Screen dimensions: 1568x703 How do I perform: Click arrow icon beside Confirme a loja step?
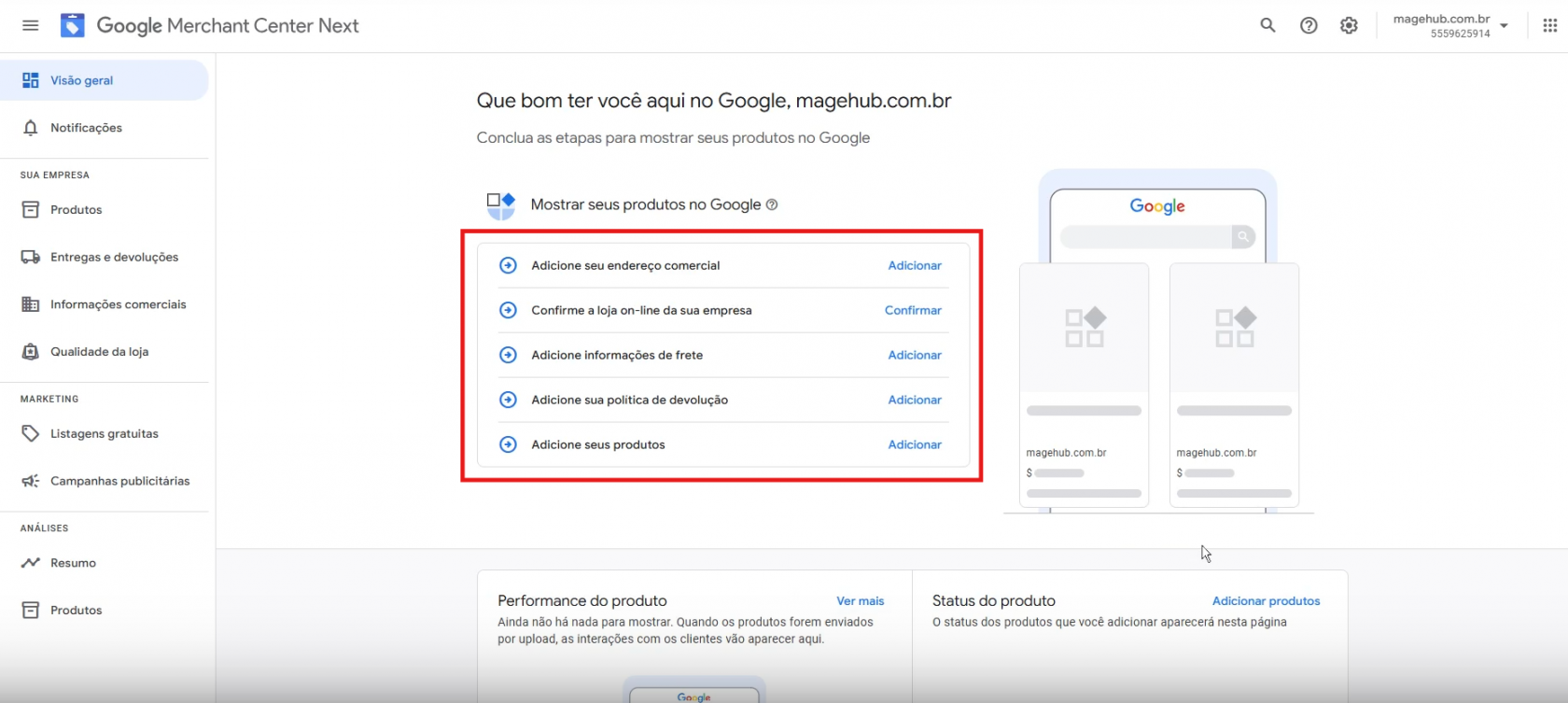[508, 311]
